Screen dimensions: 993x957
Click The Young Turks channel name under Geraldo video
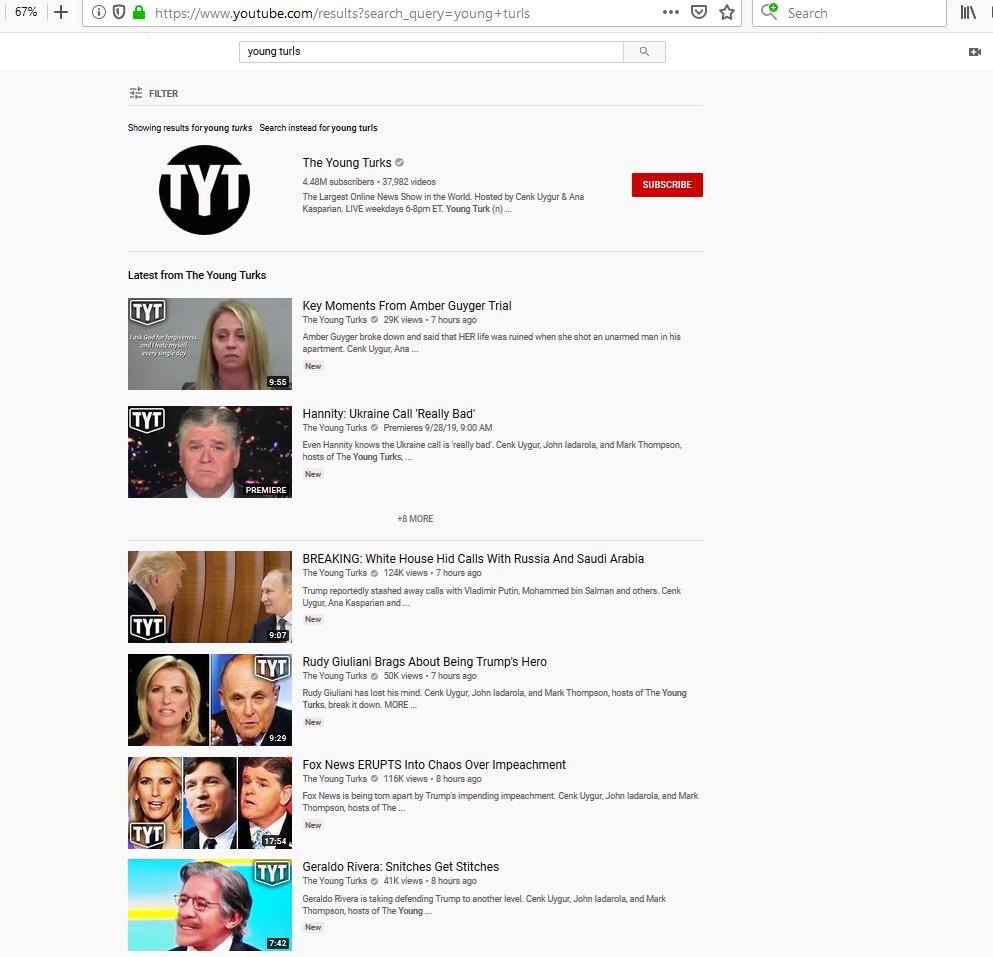(x=334, y=881)
